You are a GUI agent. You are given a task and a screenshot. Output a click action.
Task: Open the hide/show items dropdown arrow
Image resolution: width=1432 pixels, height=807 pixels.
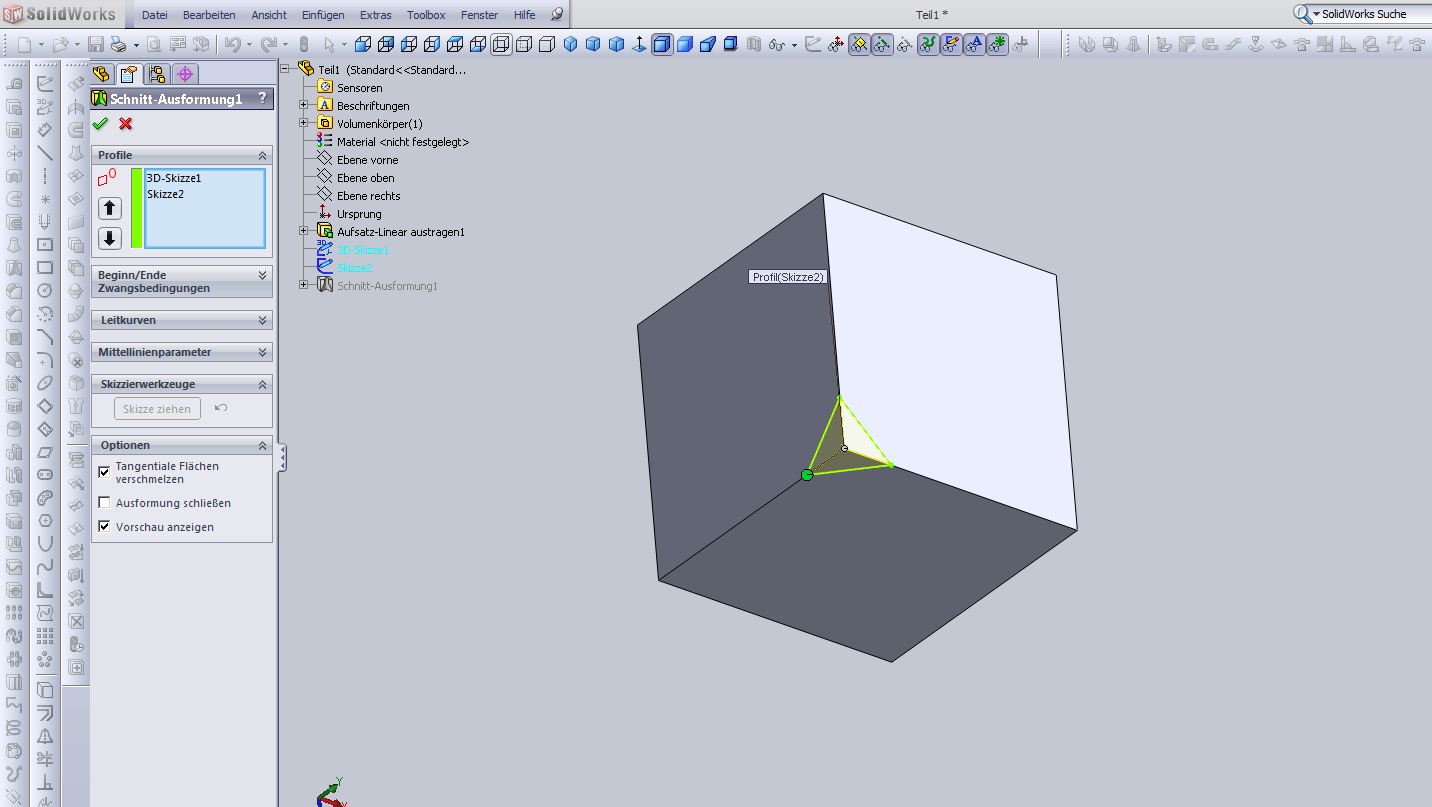[795, 45]
